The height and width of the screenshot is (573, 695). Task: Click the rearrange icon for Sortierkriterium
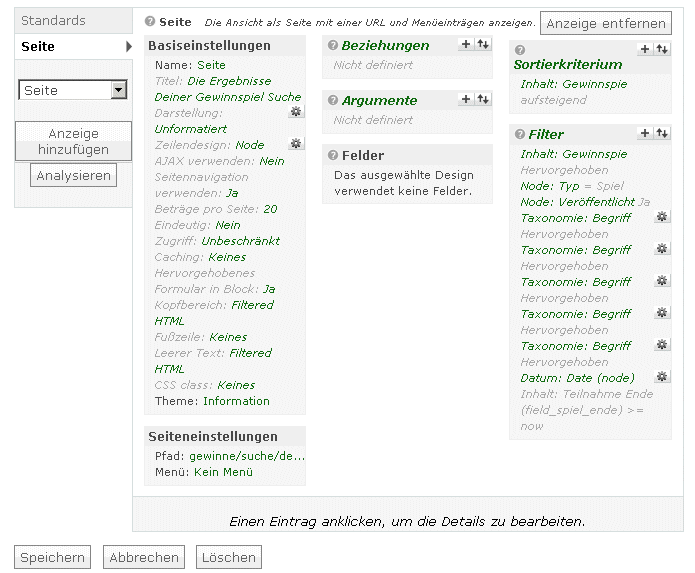point(661,49)
